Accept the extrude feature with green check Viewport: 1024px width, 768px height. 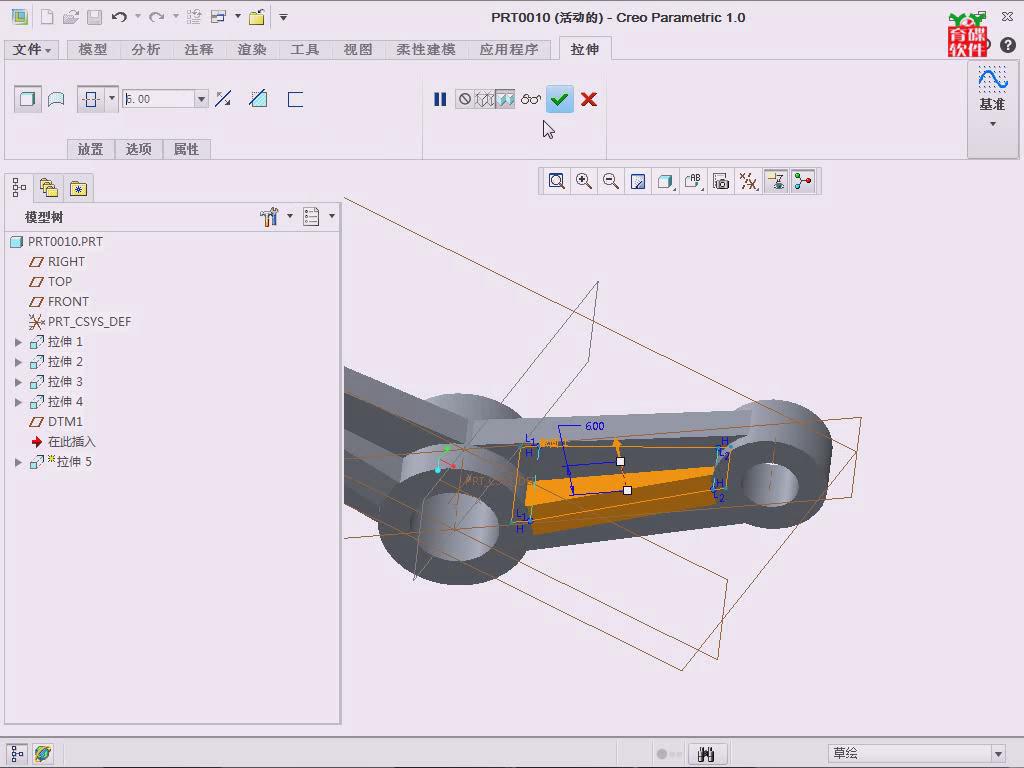560,99
